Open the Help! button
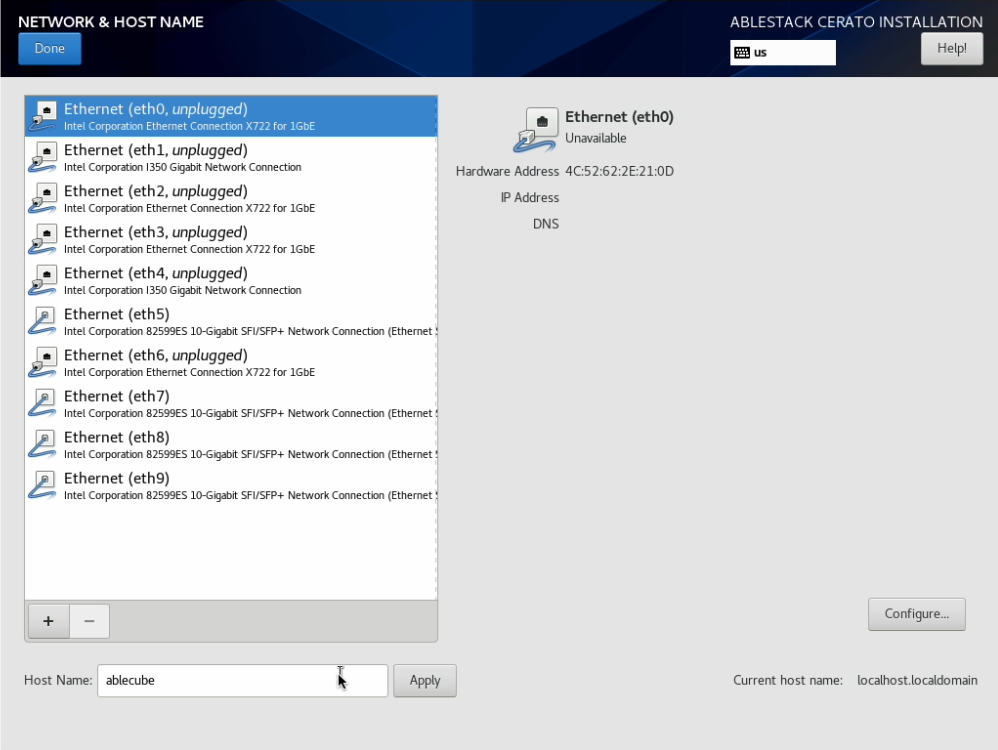This screenshot has height=750, width=998. tap(951, 48)
